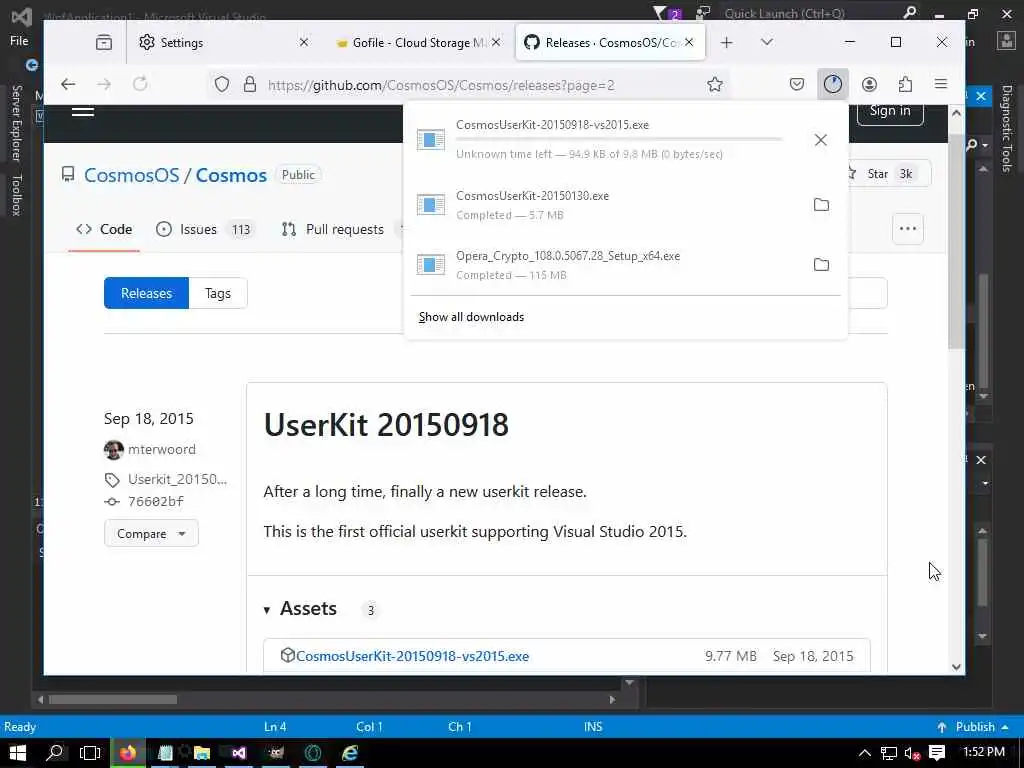Switch to the Gofile Cloud Storage tab

[418, 42]
